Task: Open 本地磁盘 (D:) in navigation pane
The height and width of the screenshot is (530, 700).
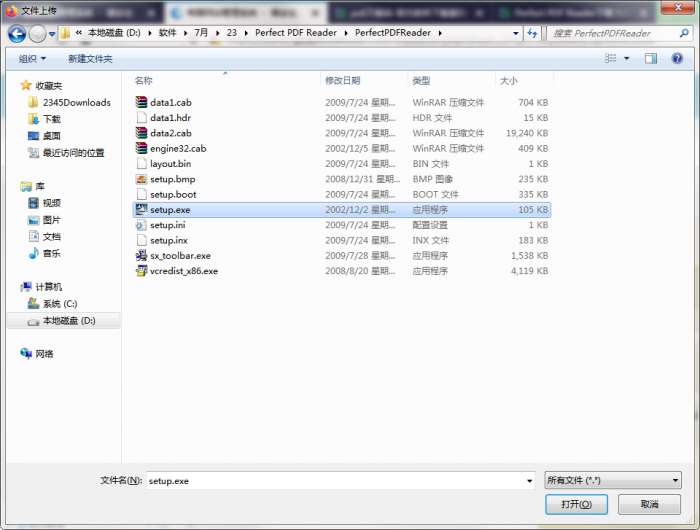Action: tap(69, 321)
